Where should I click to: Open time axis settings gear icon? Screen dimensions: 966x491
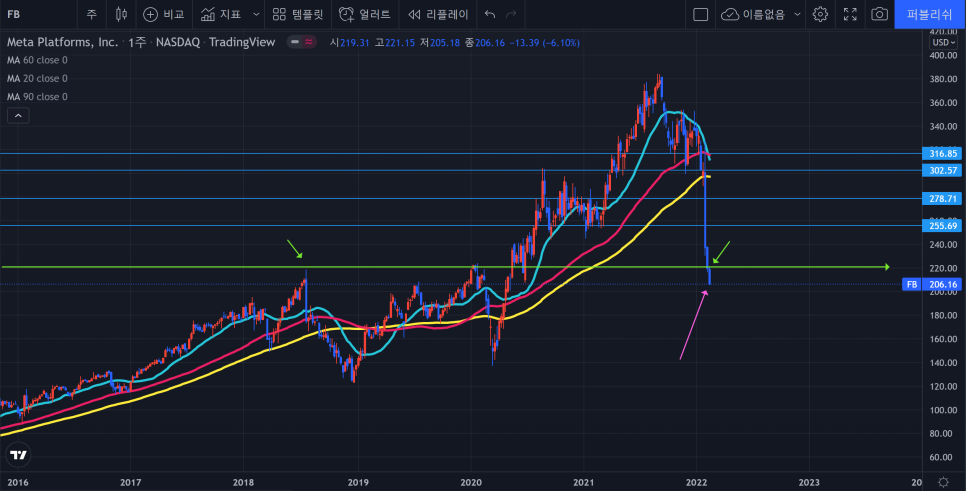943,482
